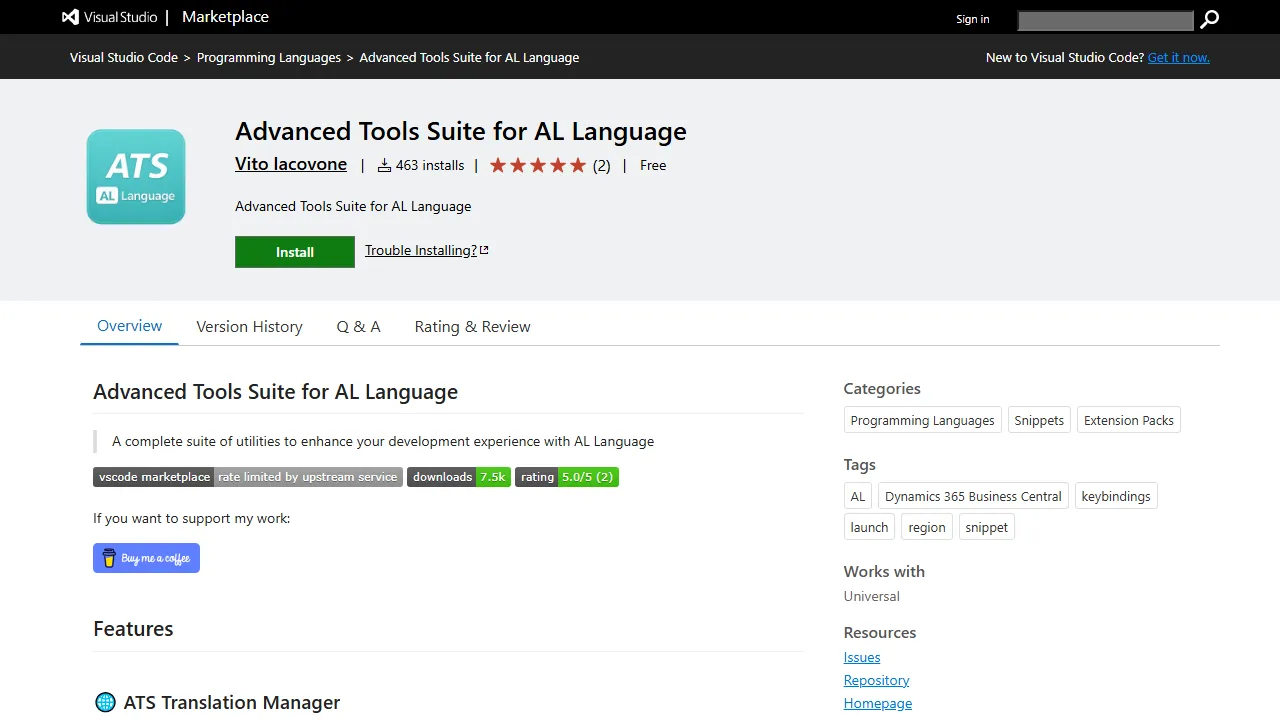Viewport: 1280px width, 720px height.
Task: Open the Repository resource link
Action: pos(876,680)
